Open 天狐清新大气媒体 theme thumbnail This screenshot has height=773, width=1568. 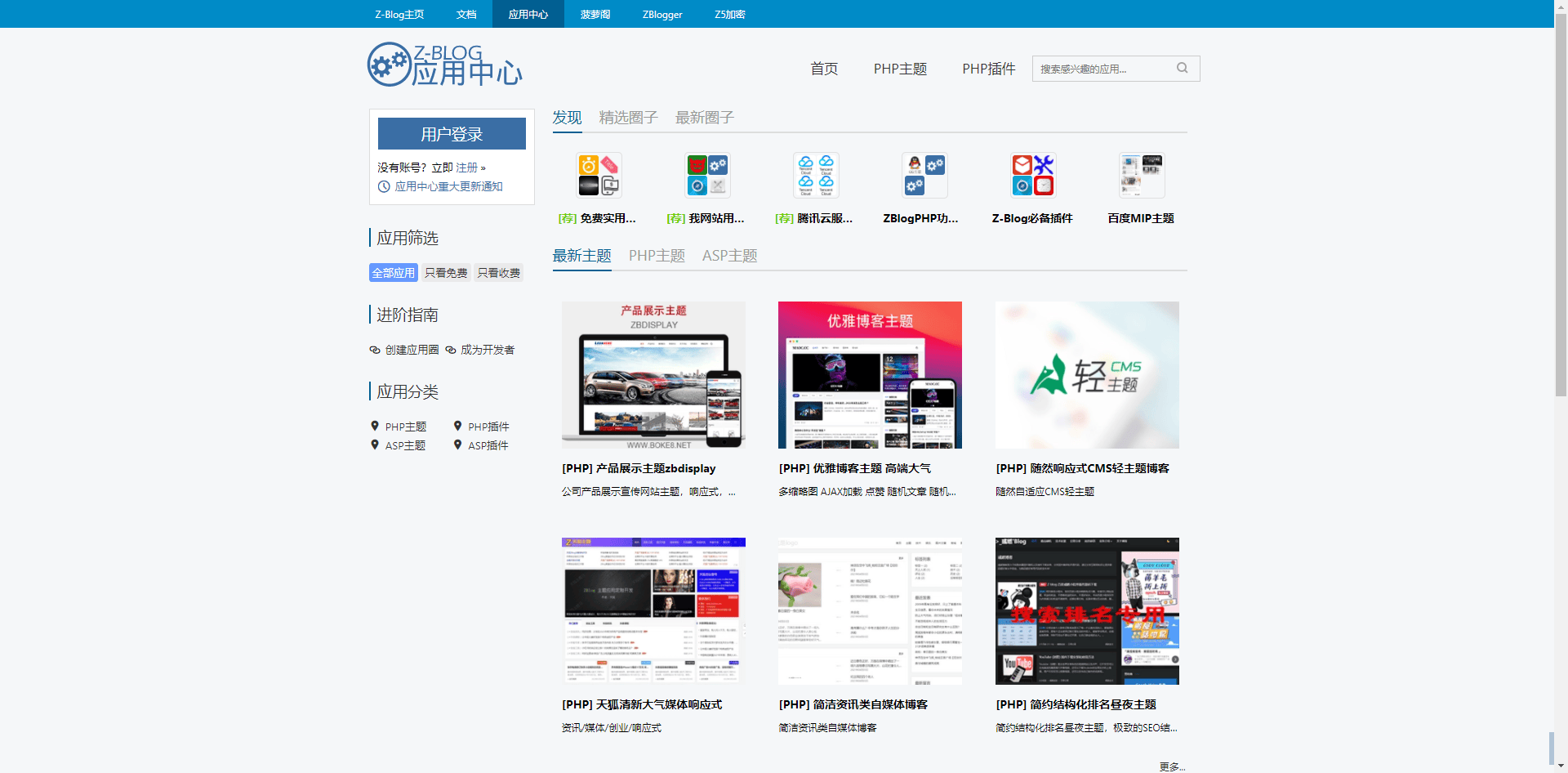coord(653,611)
